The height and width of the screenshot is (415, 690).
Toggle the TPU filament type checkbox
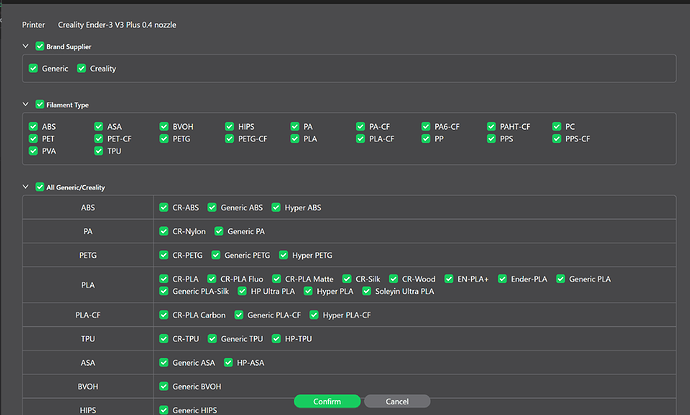click(99, 151)
